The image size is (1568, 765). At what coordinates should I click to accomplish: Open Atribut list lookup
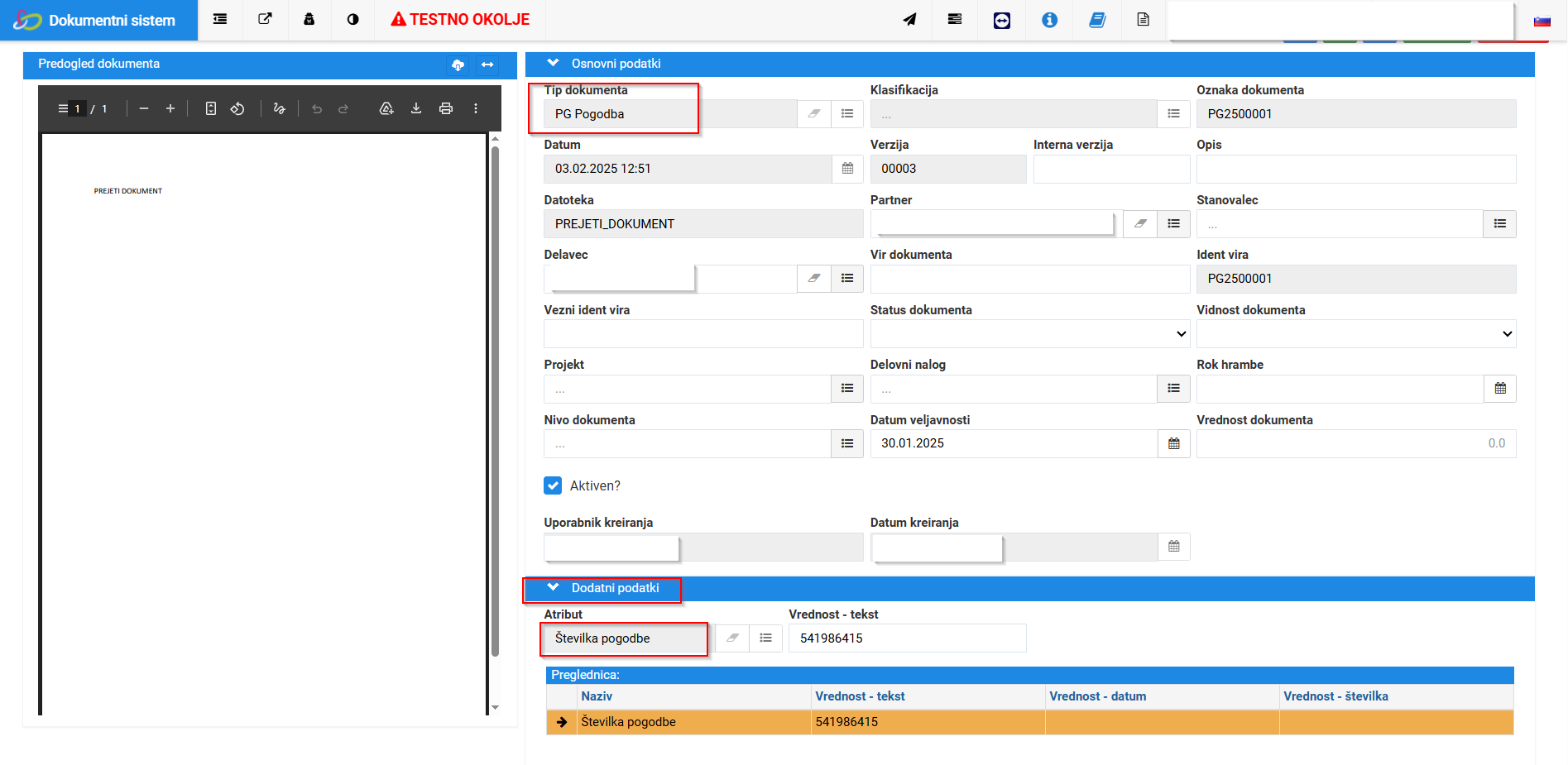point(766,638)
